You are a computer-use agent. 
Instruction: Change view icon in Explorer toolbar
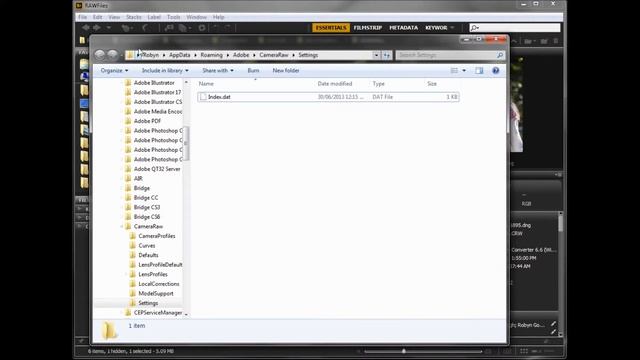pyautogui.click(x=454, y=71)
